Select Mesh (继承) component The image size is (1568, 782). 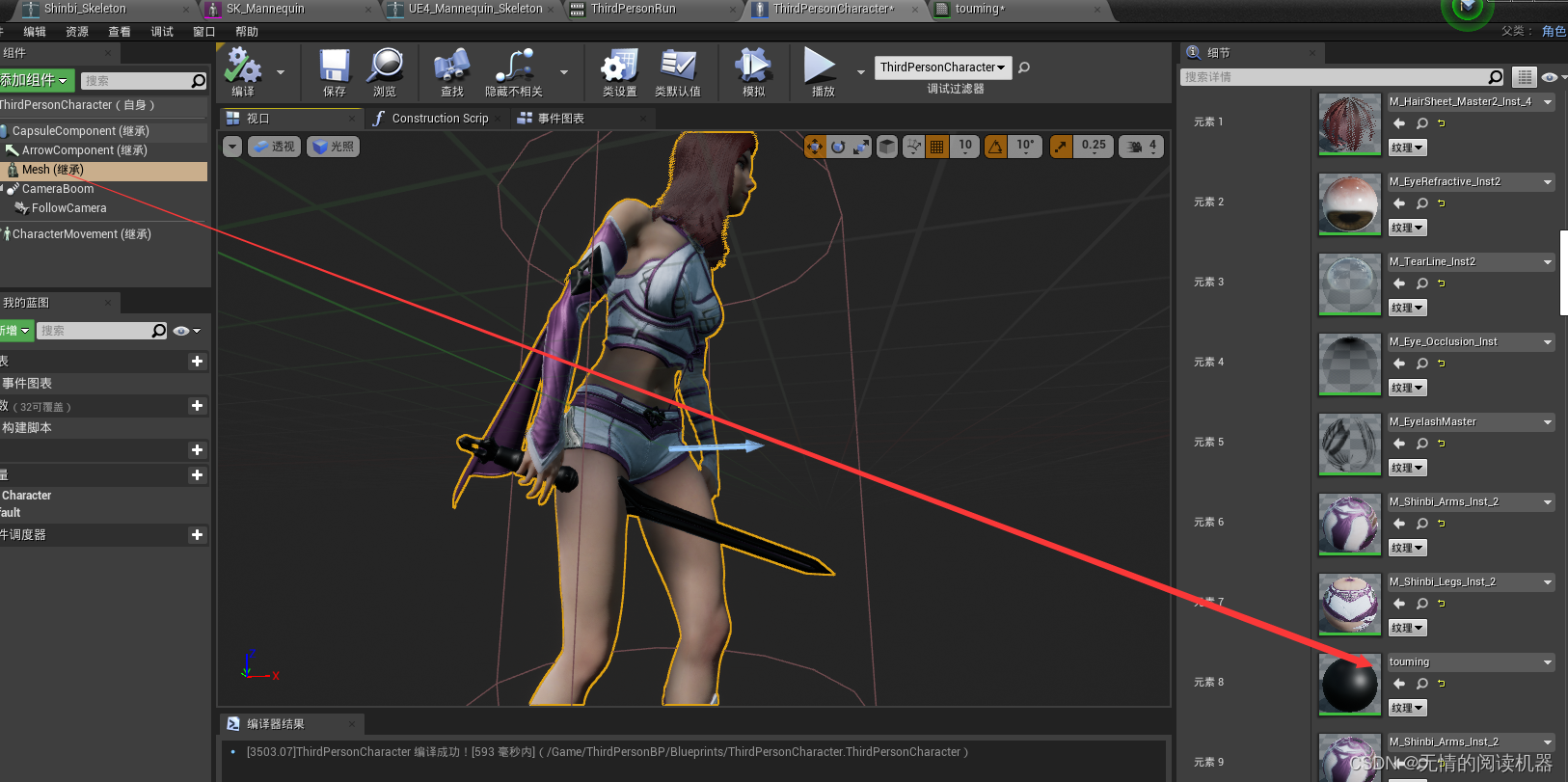coord(53,170)
